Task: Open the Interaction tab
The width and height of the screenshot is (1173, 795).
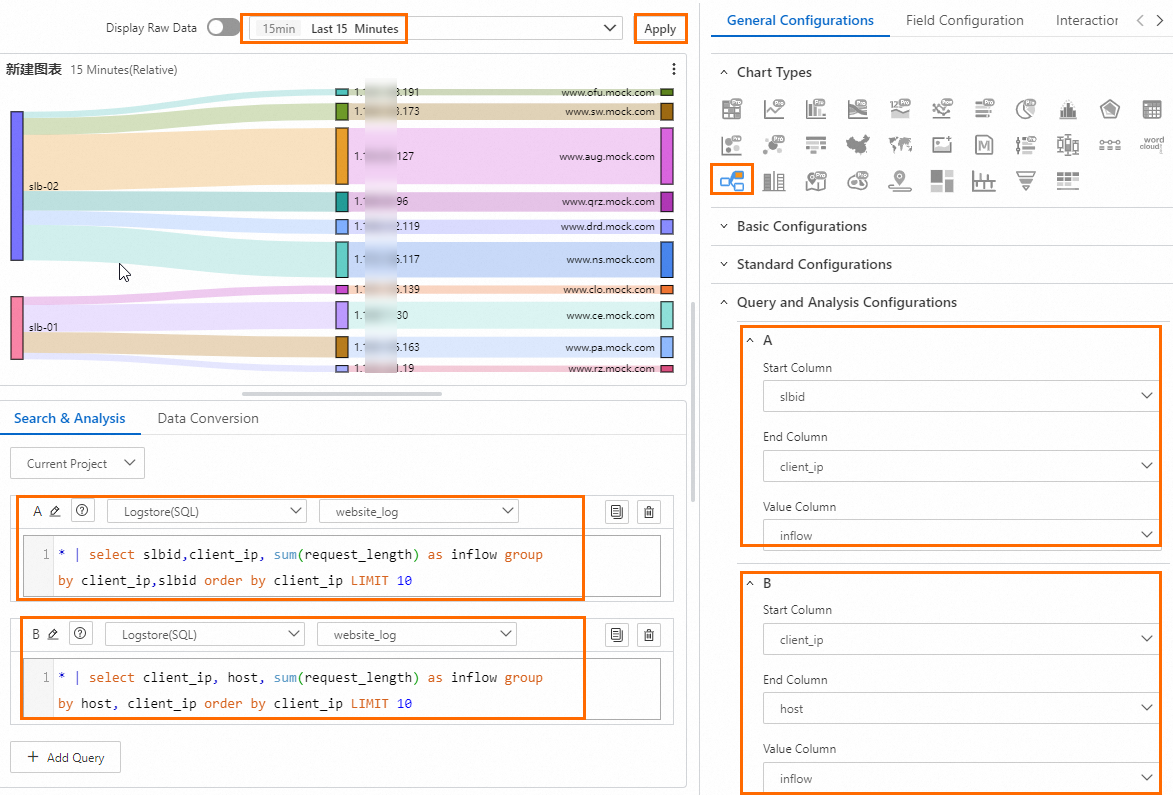Action: pyautogui.click(x=1086, y=21)
